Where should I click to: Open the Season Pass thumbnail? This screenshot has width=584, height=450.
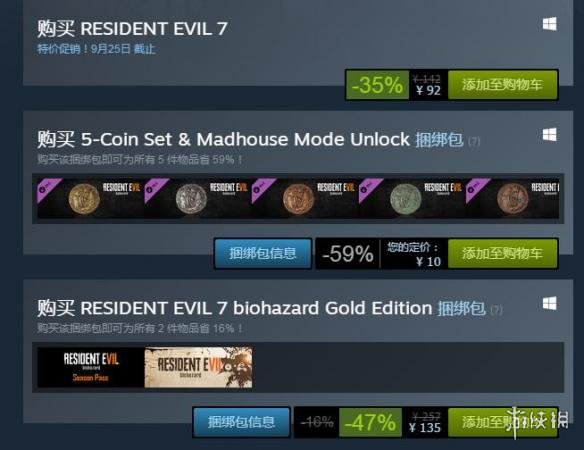pos(91,367)
